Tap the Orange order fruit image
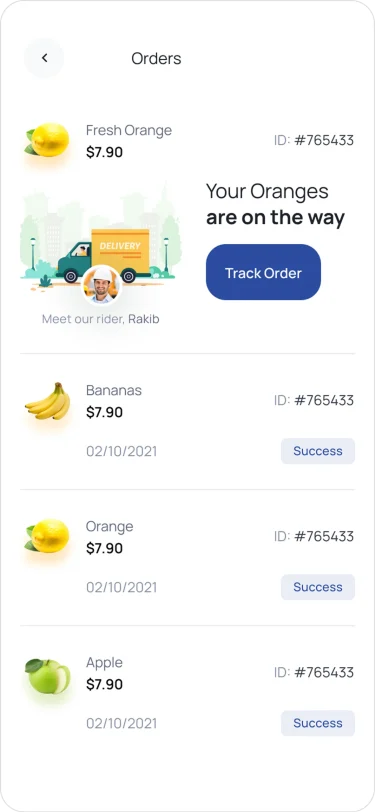This screenshot has width=375, height=812. pyautogui.click(x=47, y=536)
